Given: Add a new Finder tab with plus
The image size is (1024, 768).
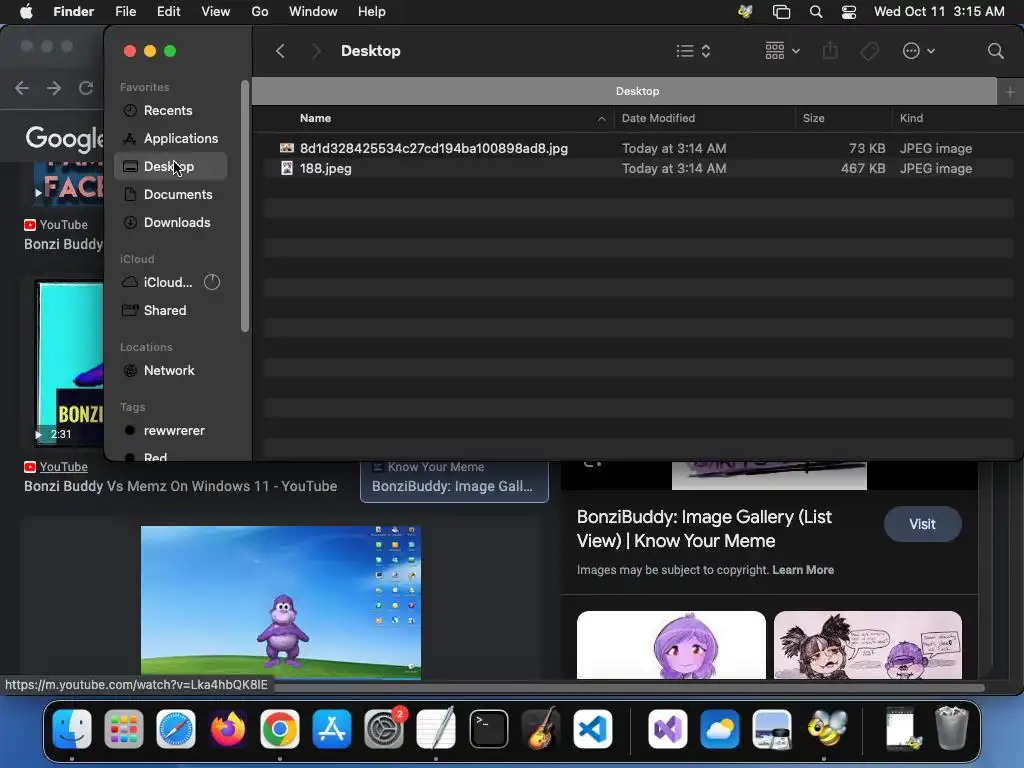Looking at the screenshot, I should coord(1010,92).
